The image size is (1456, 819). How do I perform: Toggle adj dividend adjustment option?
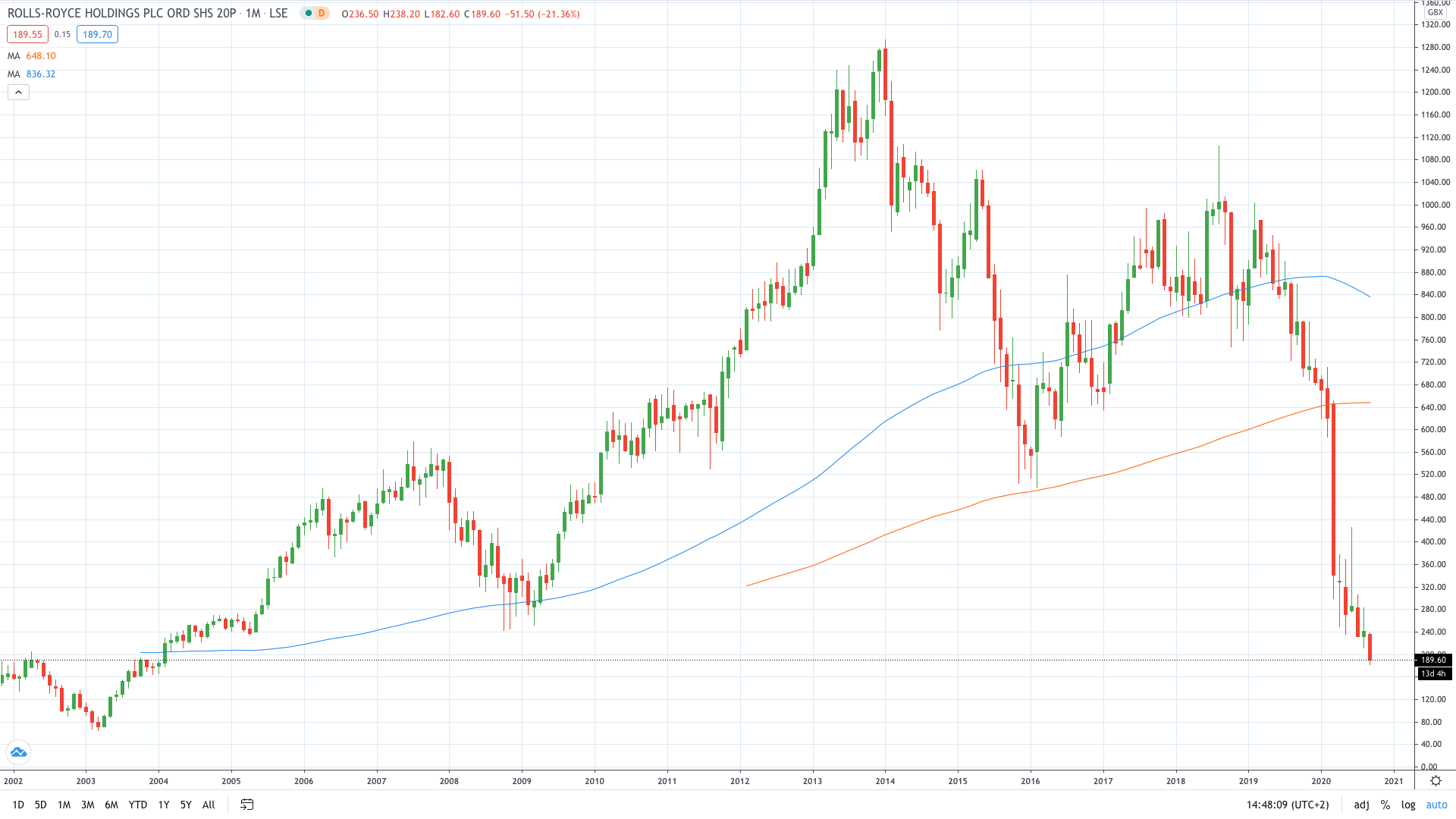coord(1362,805)
